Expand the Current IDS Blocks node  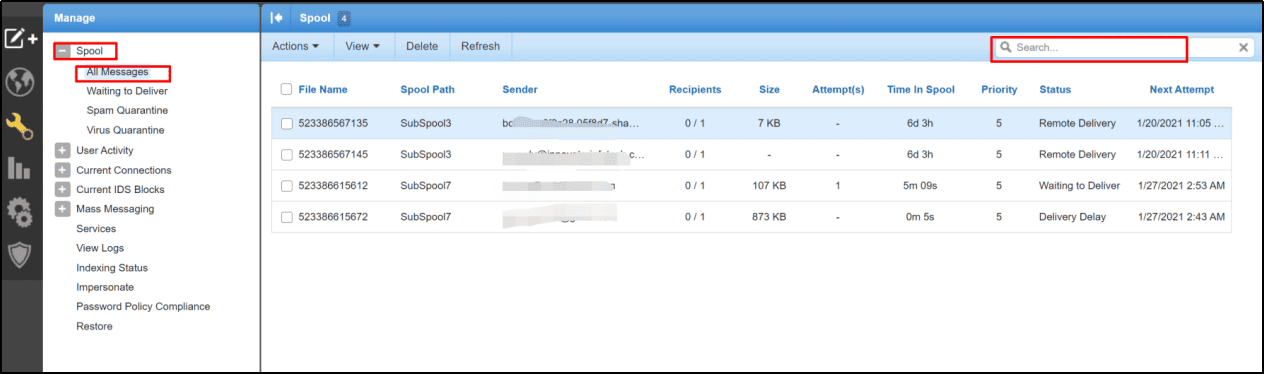point(62,189)
